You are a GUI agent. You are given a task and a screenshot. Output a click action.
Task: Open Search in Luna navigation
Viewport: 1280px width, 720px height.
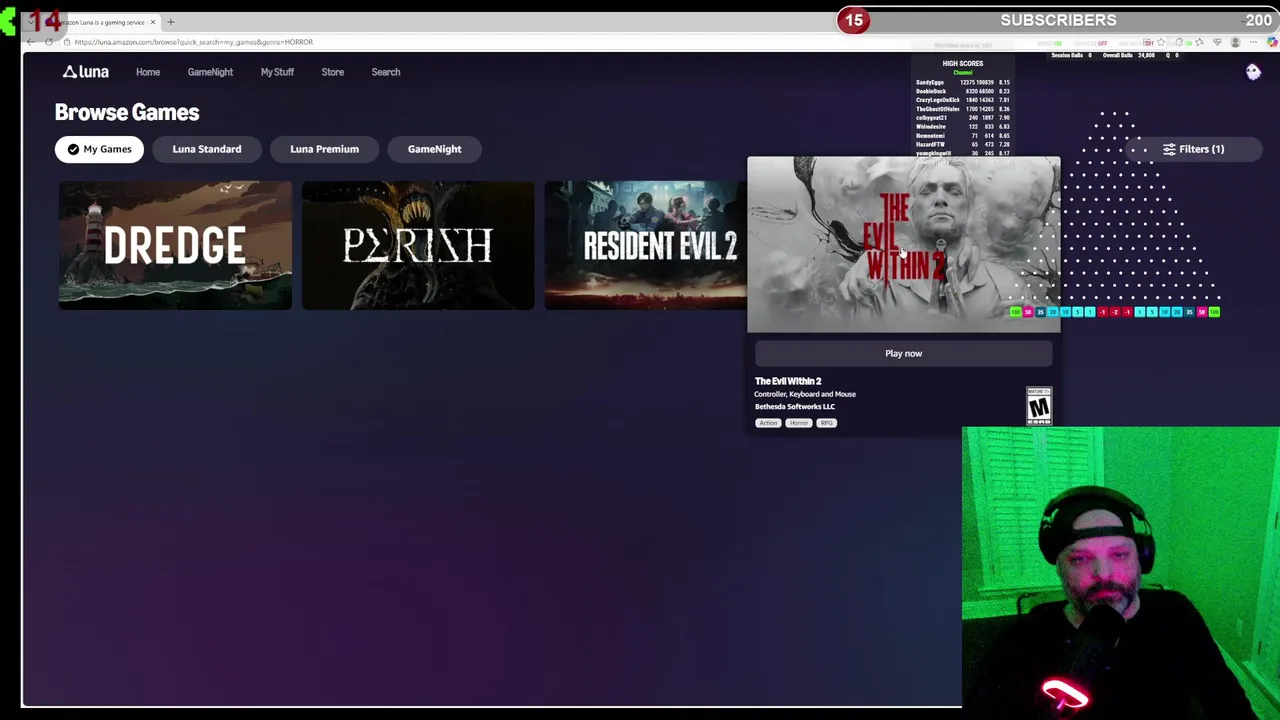[386, 72]
